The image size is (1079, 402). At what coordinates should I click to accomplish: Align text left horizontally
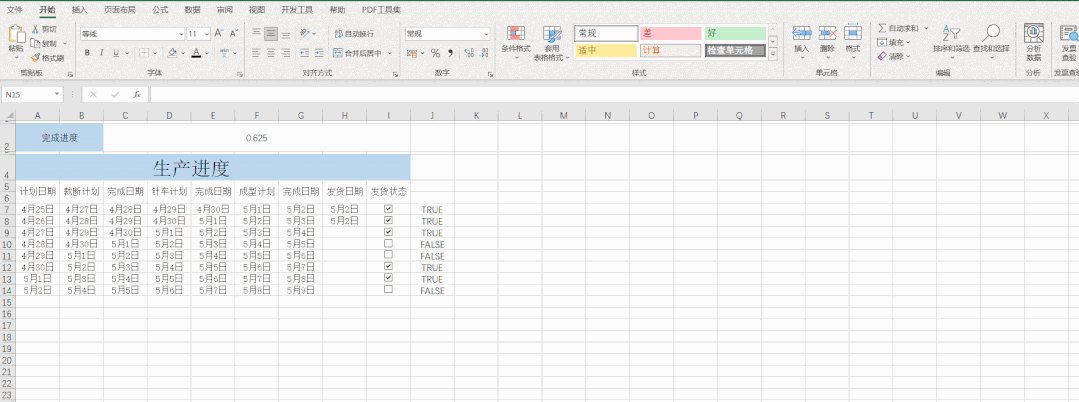(x=256, y=53)
